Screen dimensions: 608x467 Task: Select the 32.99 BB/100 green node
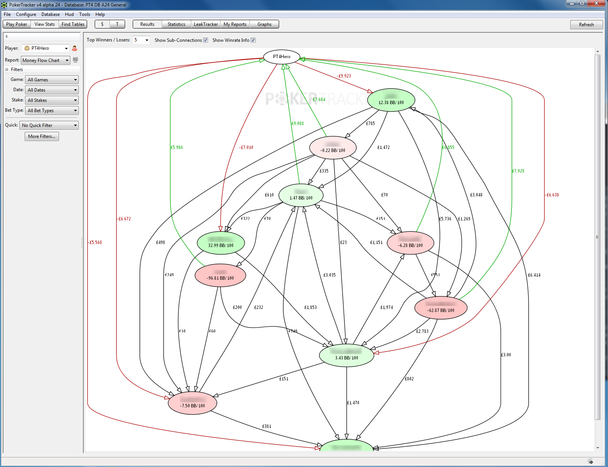point(221,243)
